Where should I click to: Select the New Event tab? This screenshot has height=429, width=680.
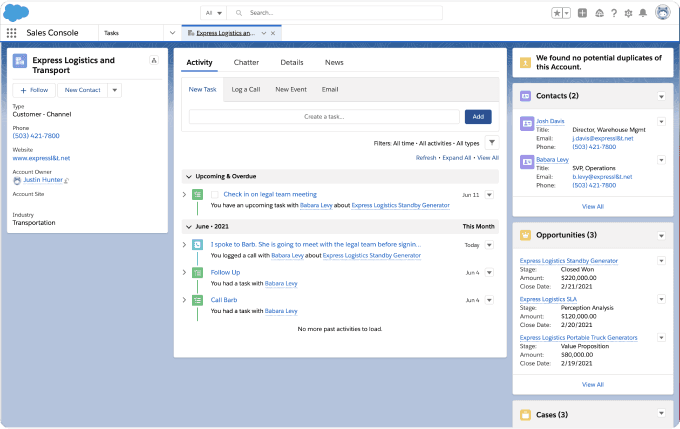291,89
